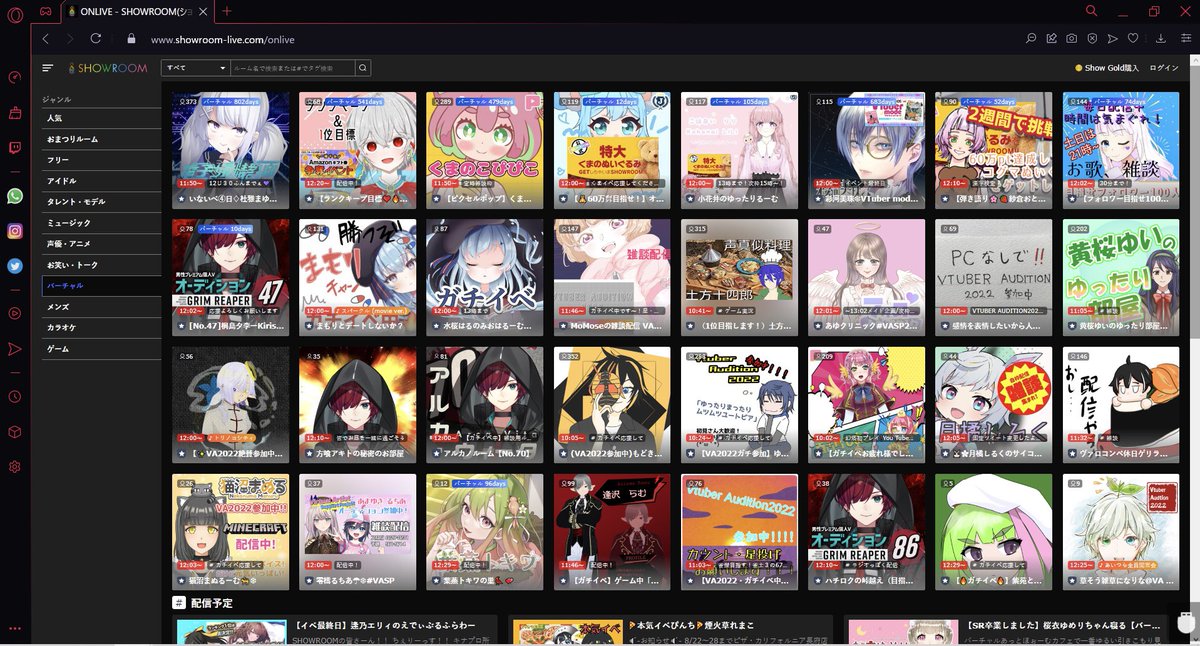This screenshot has height=646, width=1200.
Task: Toggle SHOWROOM hamburger side menu
Action: coord(48,68)
